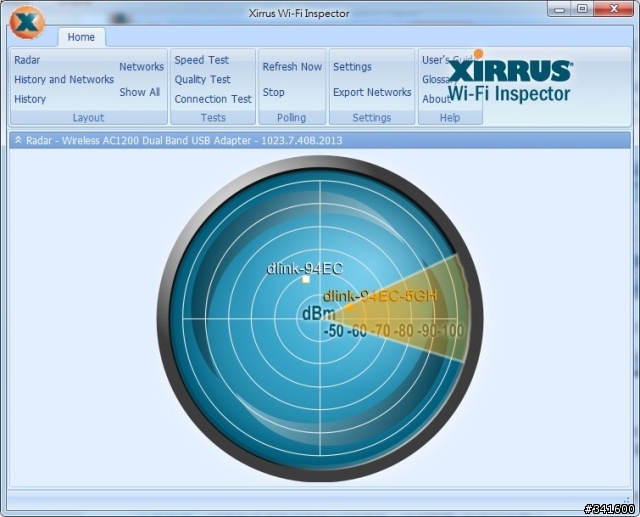Click the dlink-94EC label on radar
Image resolution: width=640 pixels, height=517 pixels.
point(304,268)
